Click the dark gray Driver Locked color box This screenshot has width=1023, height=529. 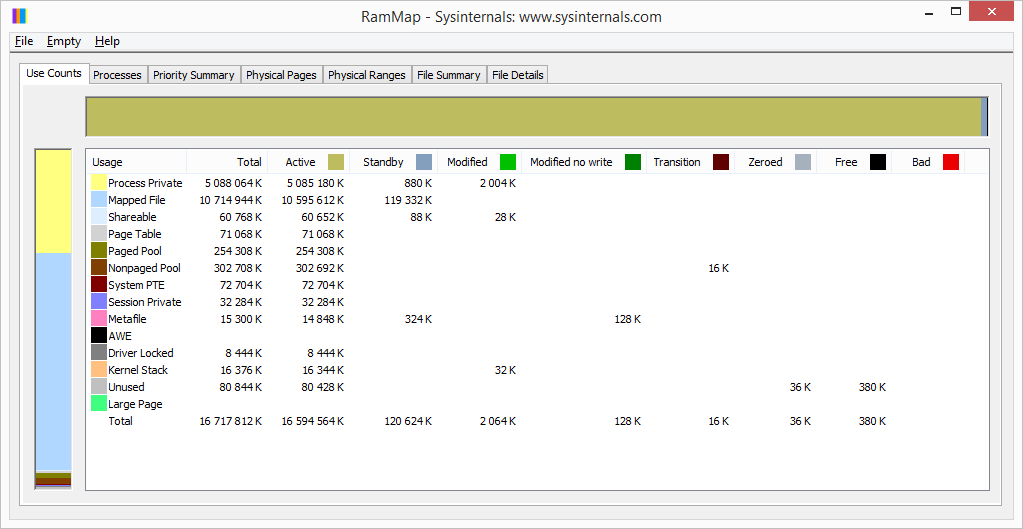tap(99, 352)
